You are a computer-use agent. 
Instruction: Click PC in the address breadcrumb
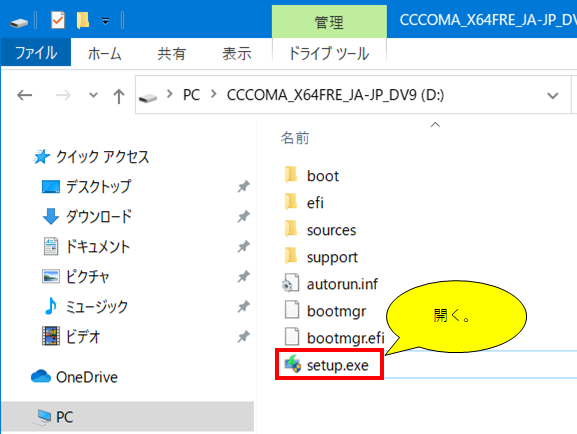coord(191,95)
